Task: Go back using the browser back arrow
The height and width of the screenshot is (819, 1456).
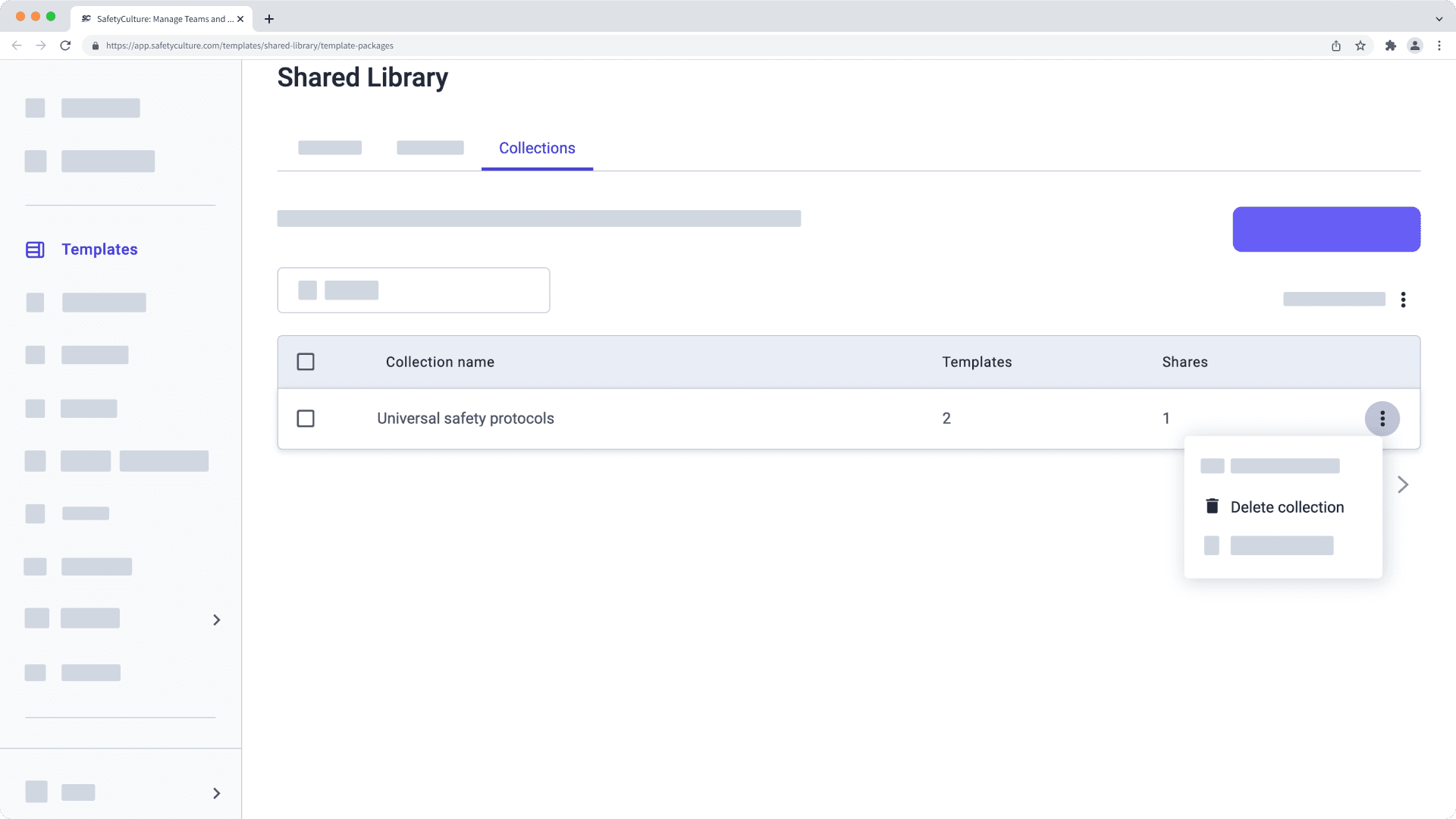Action: [17, 45]
